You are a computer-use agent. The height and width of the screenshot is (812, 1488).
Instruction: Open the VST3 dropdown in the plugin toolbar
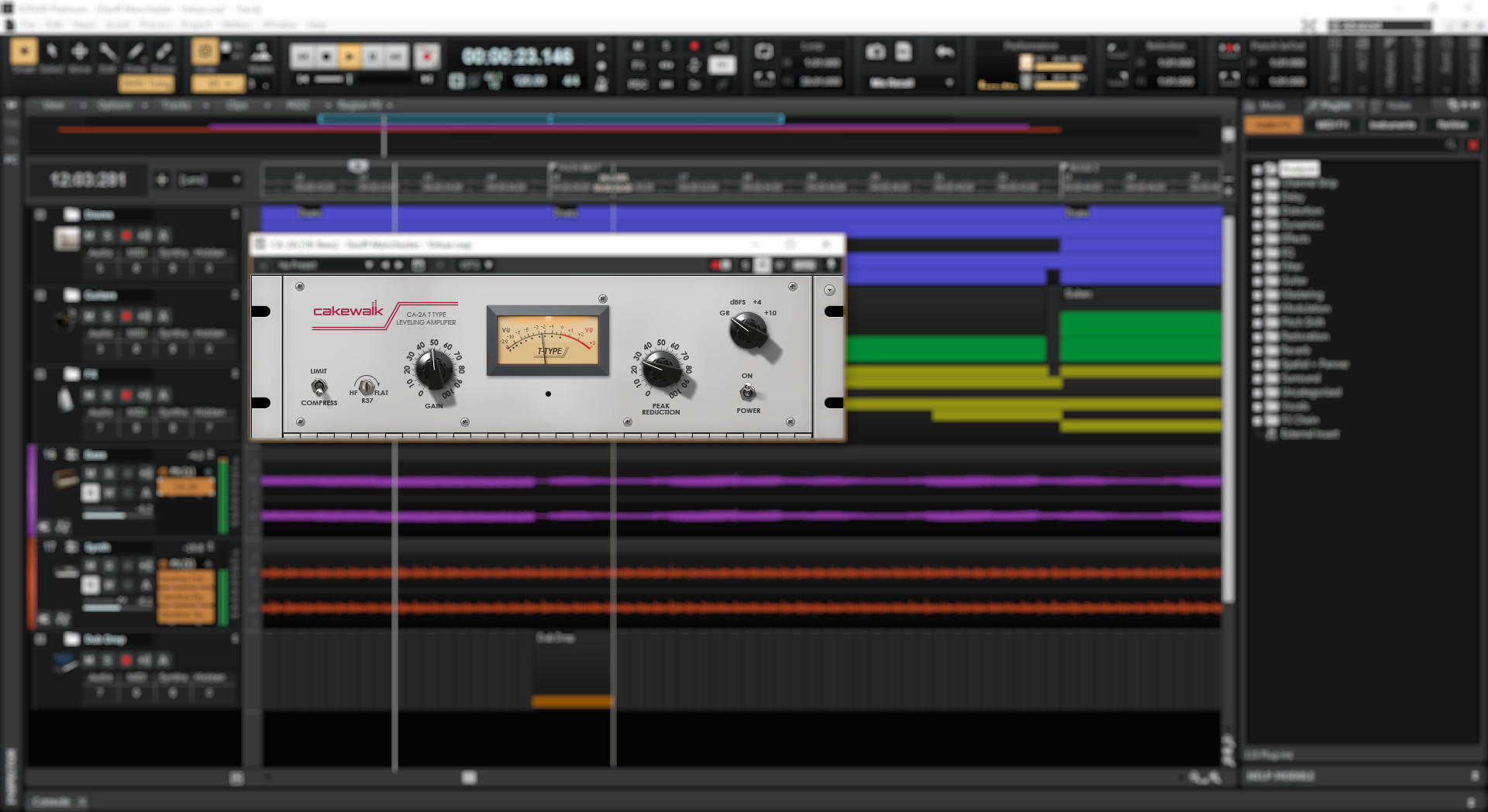489,264
